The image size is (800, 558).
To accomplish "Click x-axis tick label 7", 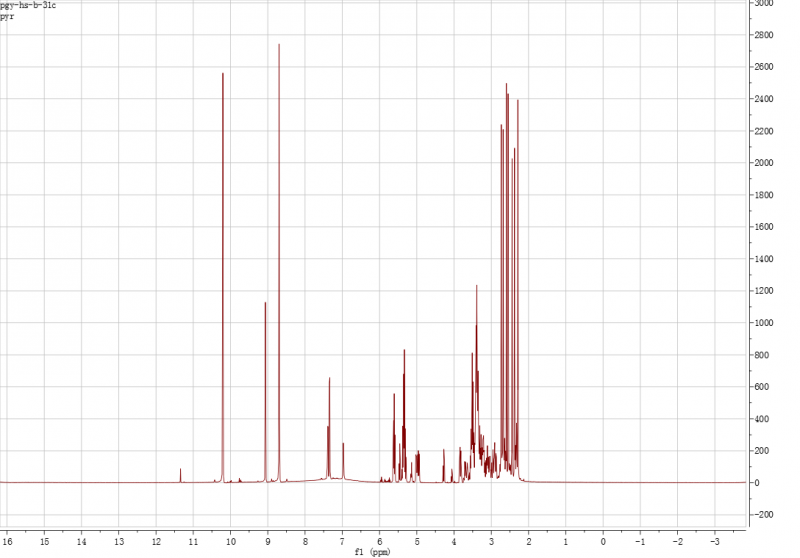I will coord(342,542).
